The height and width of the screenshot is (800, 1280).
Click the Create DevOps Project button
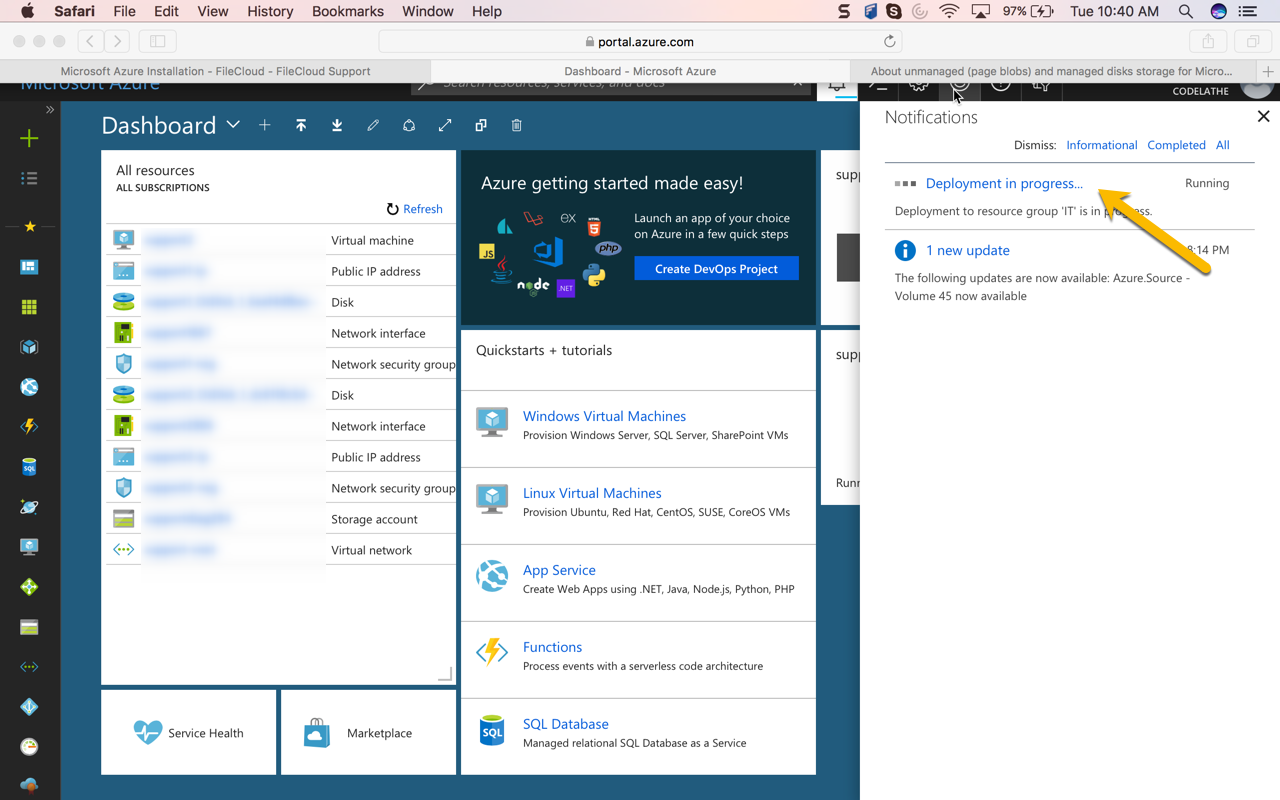point(716,268)
